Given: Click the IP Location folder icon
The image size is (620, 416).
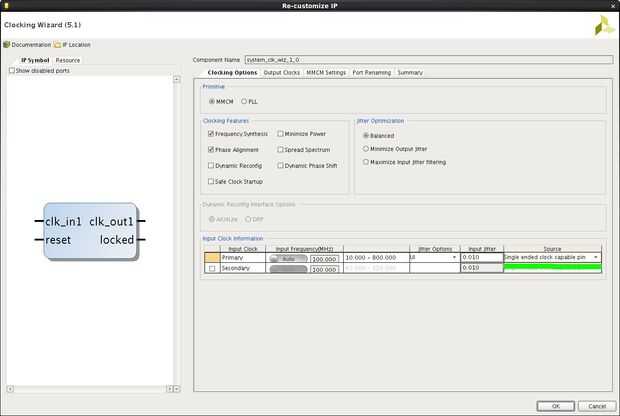Looking at the screenshot, I should pyautogui.click(x=57, y=45).
